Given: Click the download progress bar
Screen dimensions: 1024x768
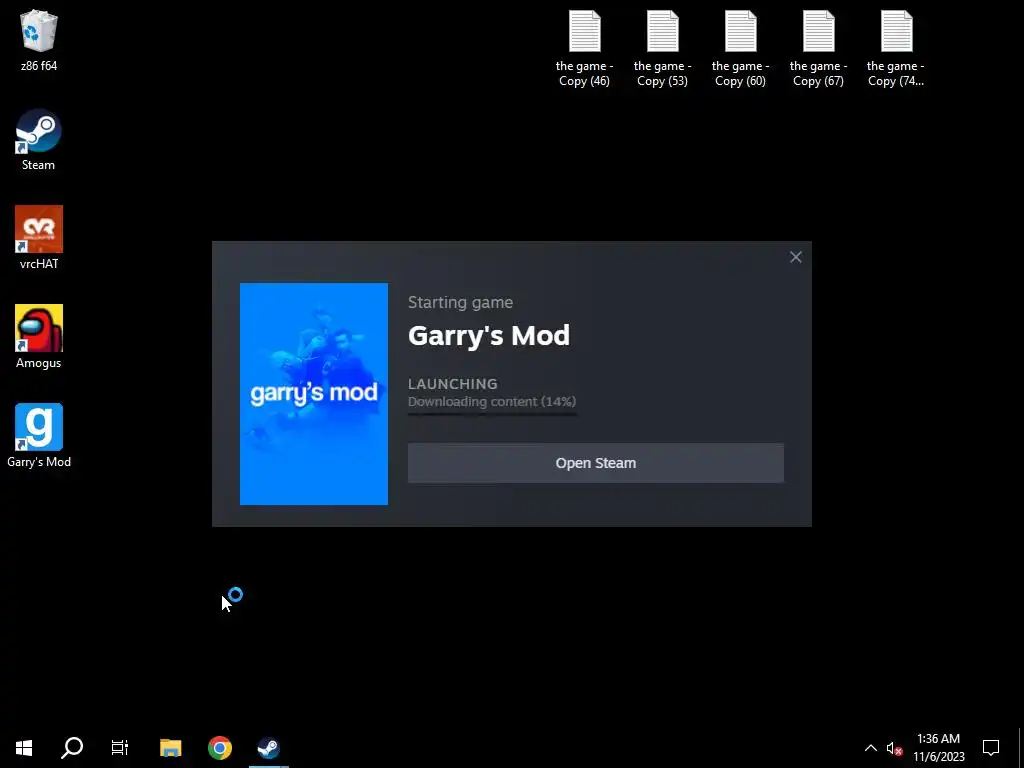Looking at the screenshot, I should point(492,414).
